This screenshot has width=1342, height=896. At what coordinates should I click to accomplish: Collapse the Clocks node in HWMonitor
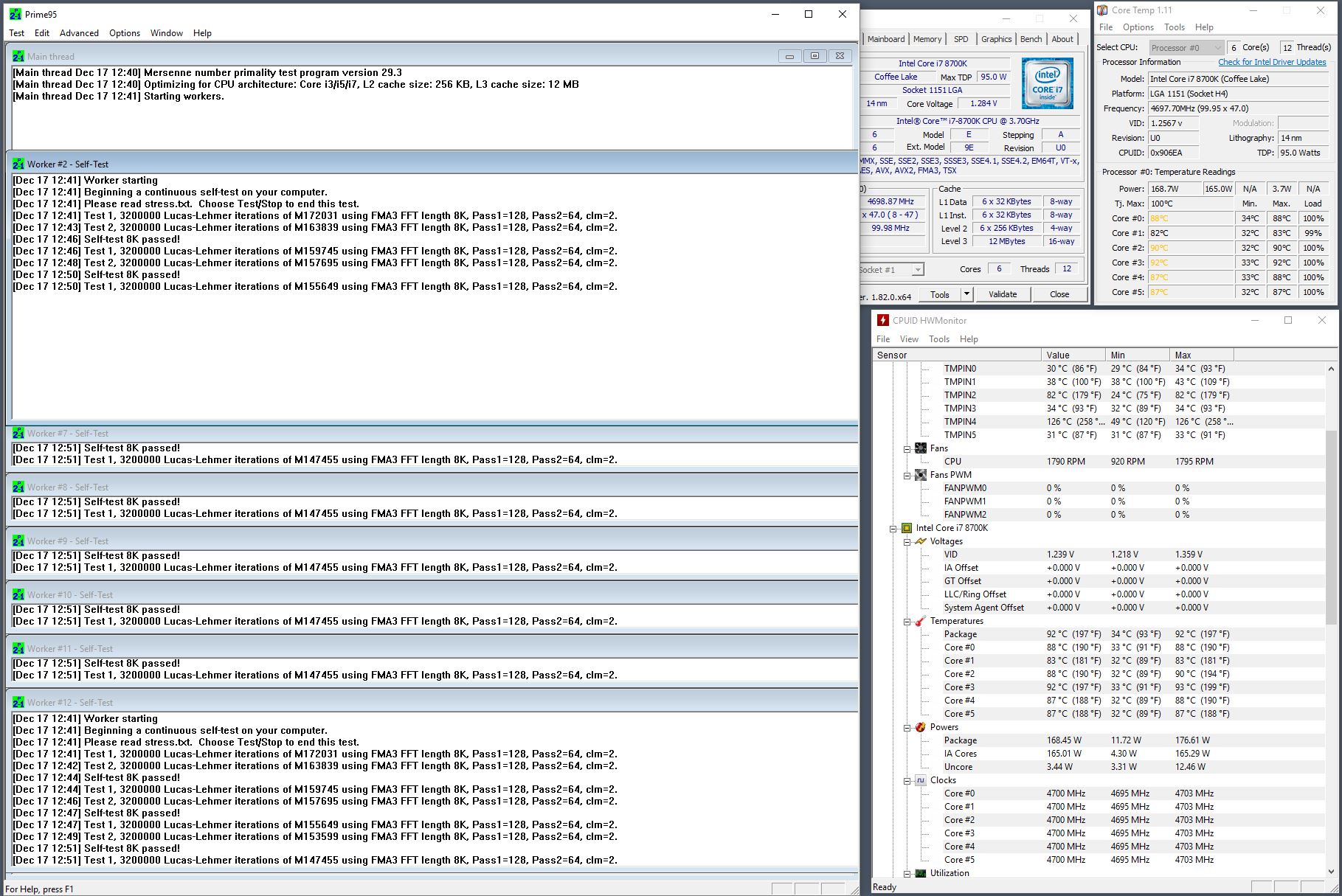(907, 780)
